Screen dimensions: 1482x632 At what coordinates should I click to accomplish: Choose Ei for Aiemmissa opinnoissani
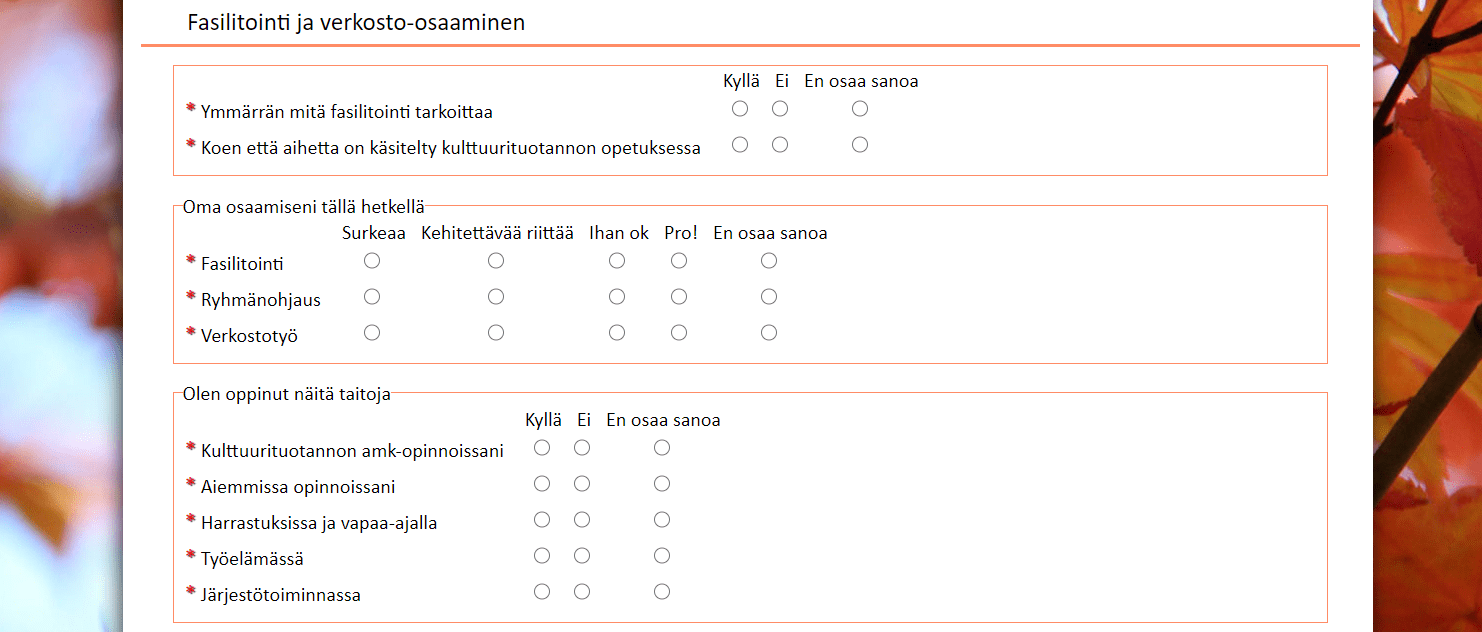(582, 484)
